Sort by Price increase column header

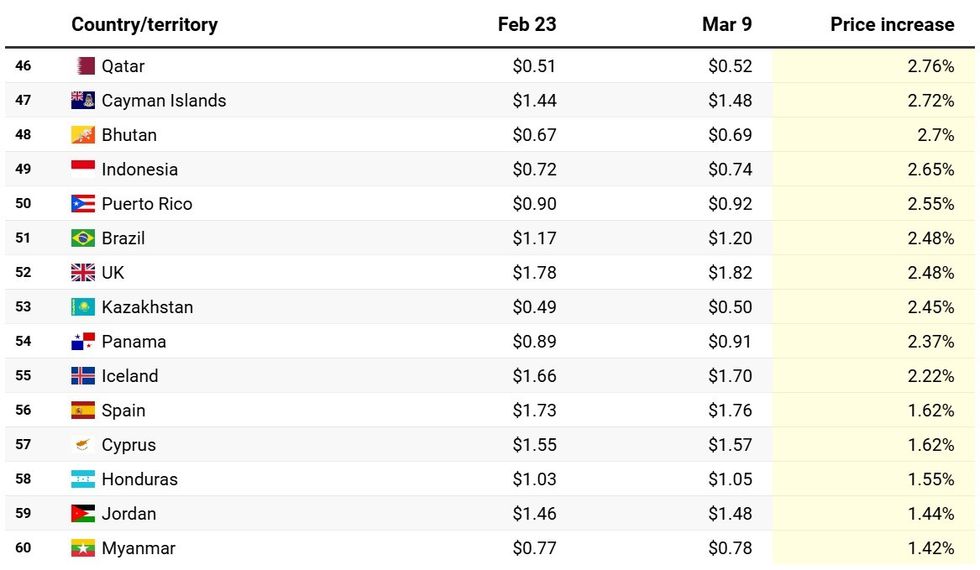tap(891, 25)
